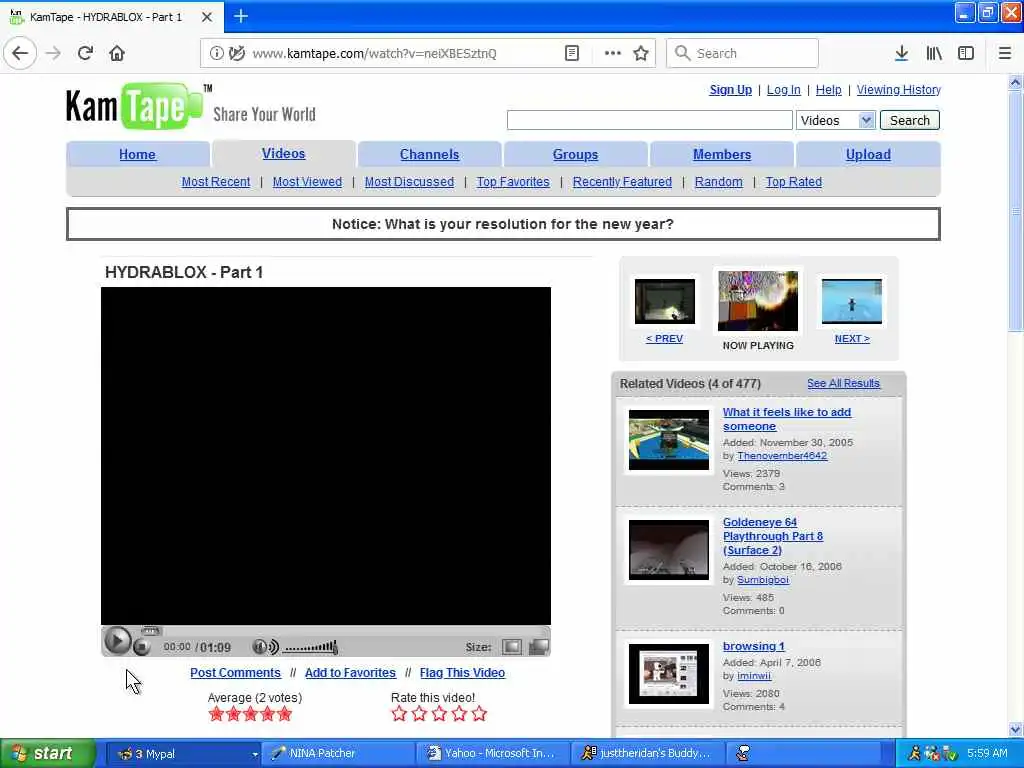Click the Sign Up link
This screenshot has height=768, width=1024.
(x=730, y=90)
